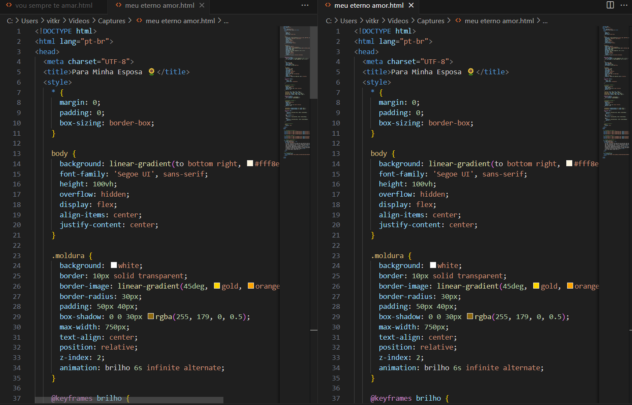The image size is (632, 405).
Task: Click 'box-sizing: border-box;' in left pane
Action: coord(107,123)
